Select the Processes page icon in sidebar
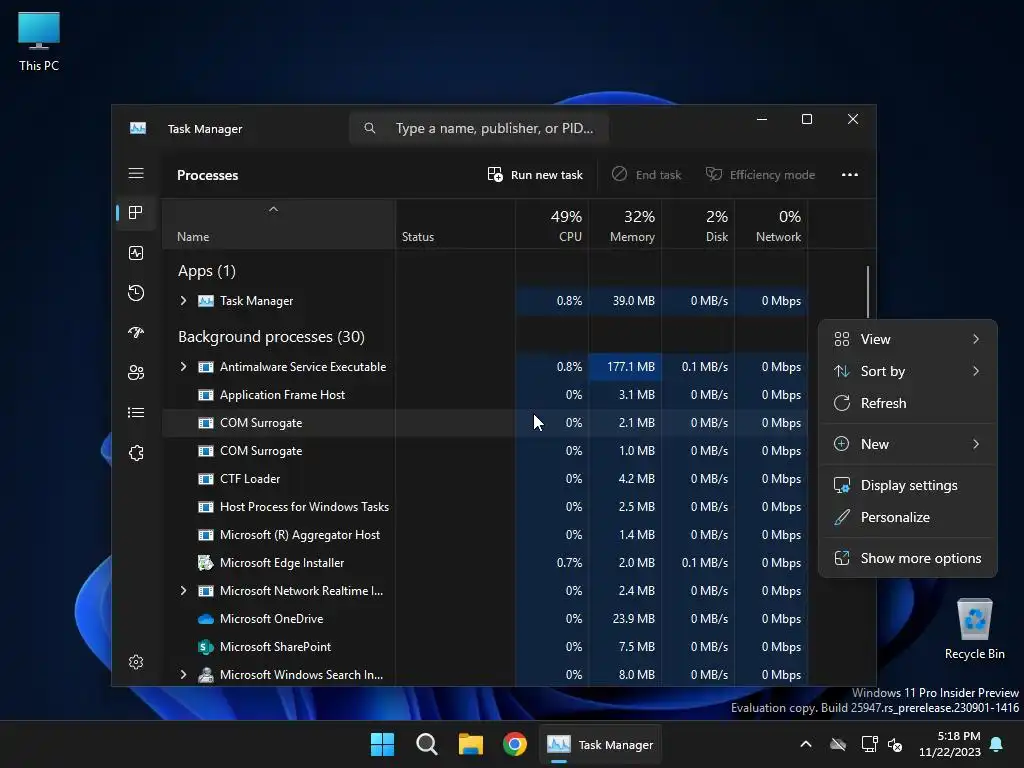Screen dimensions: 1024x768 tap(136, 212)
